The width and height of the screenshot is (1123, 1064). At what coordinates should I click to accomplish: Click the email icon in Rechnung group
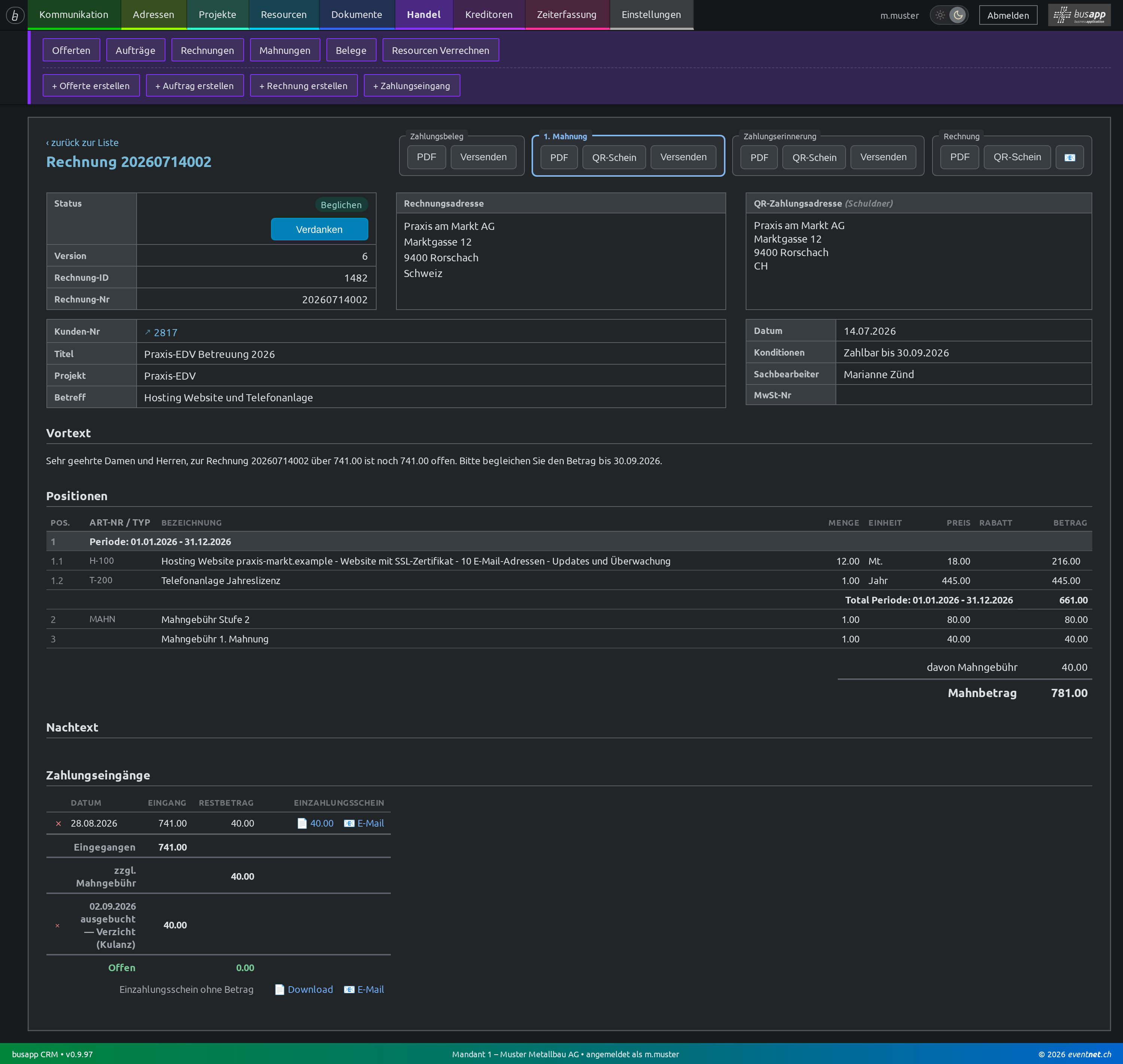(x=1070, y=157)
